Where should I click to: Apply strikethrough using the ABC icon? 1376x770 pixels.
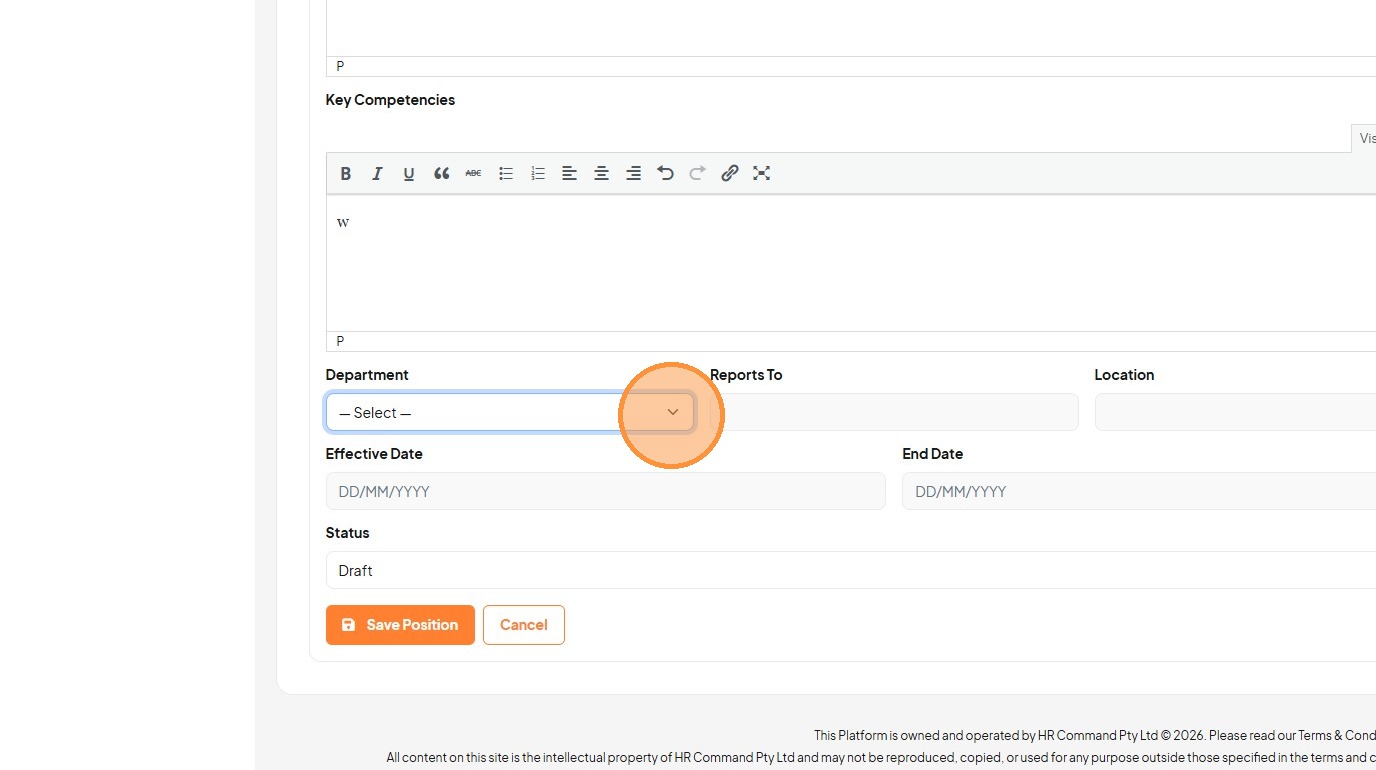click(x=473, y=173)
